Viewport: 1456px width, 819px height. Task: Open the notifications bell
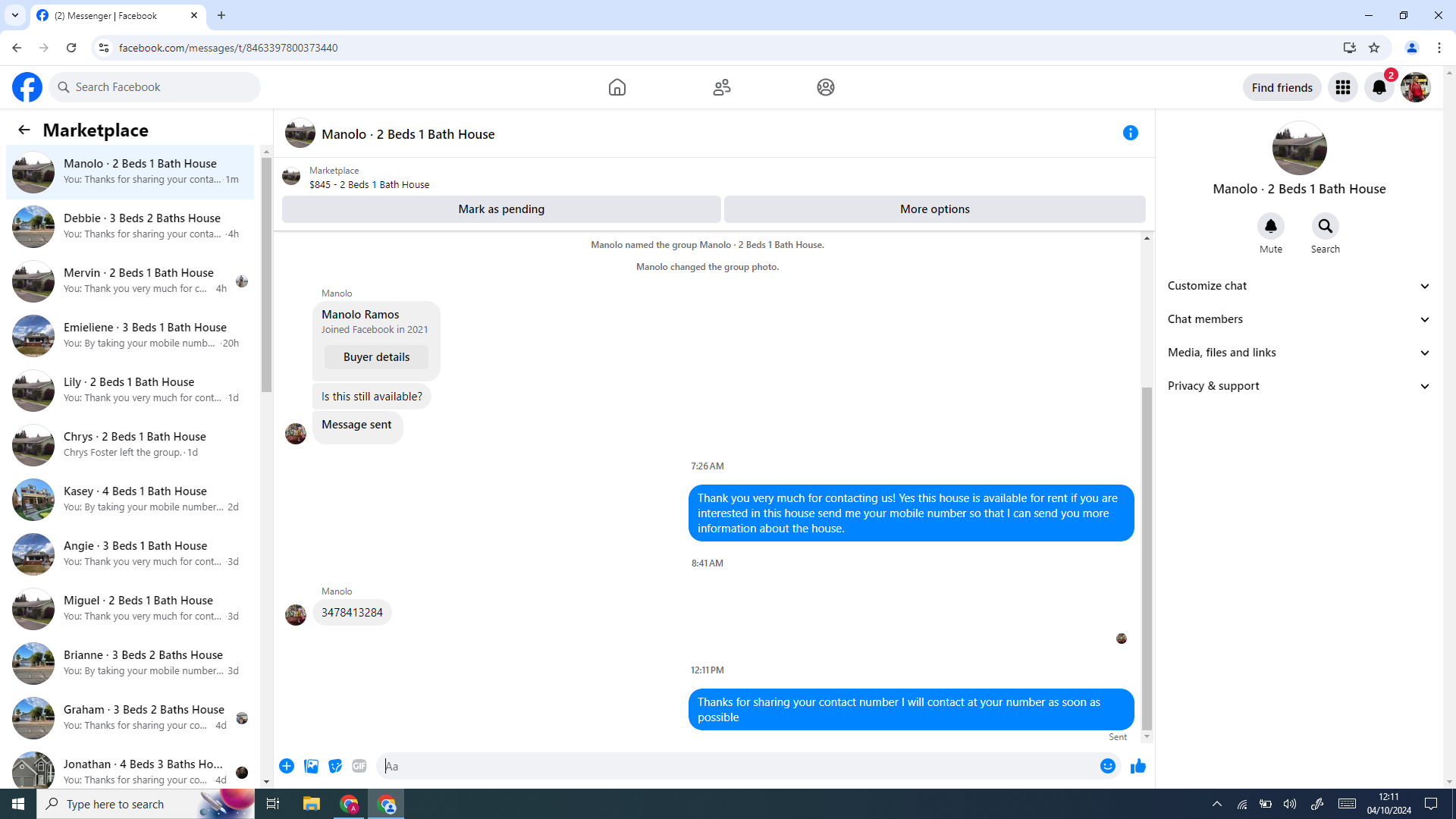pos(1379,87)
